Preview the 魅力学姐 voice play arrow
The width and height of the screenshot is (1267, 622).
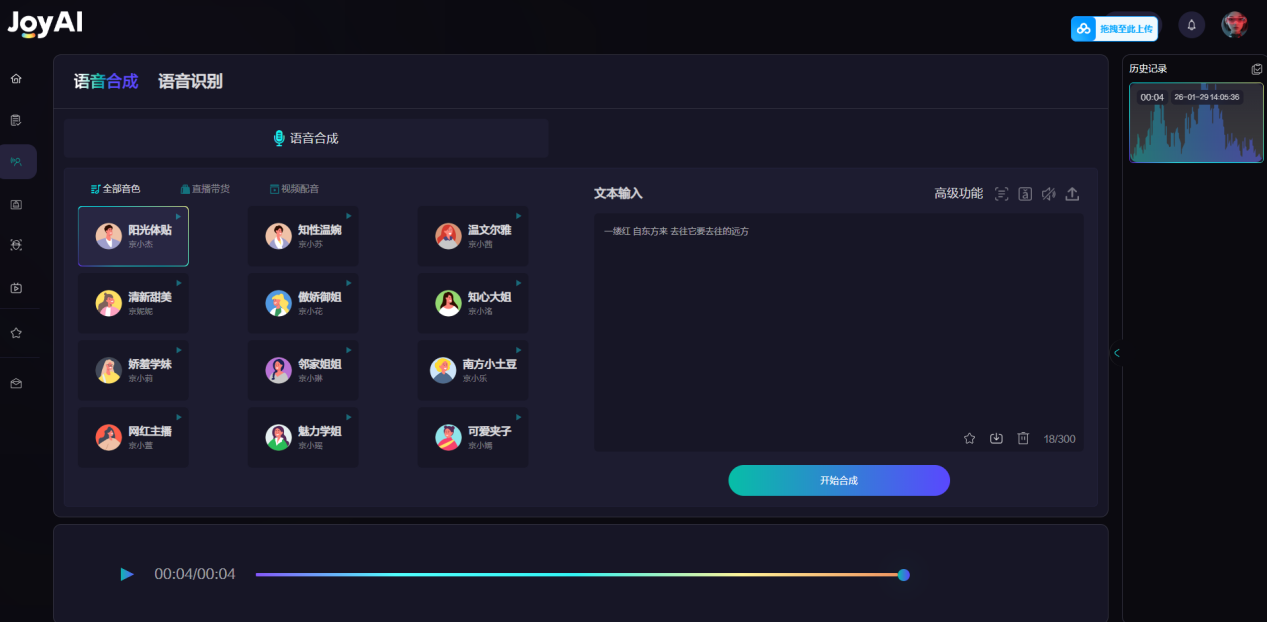point(349,417)
